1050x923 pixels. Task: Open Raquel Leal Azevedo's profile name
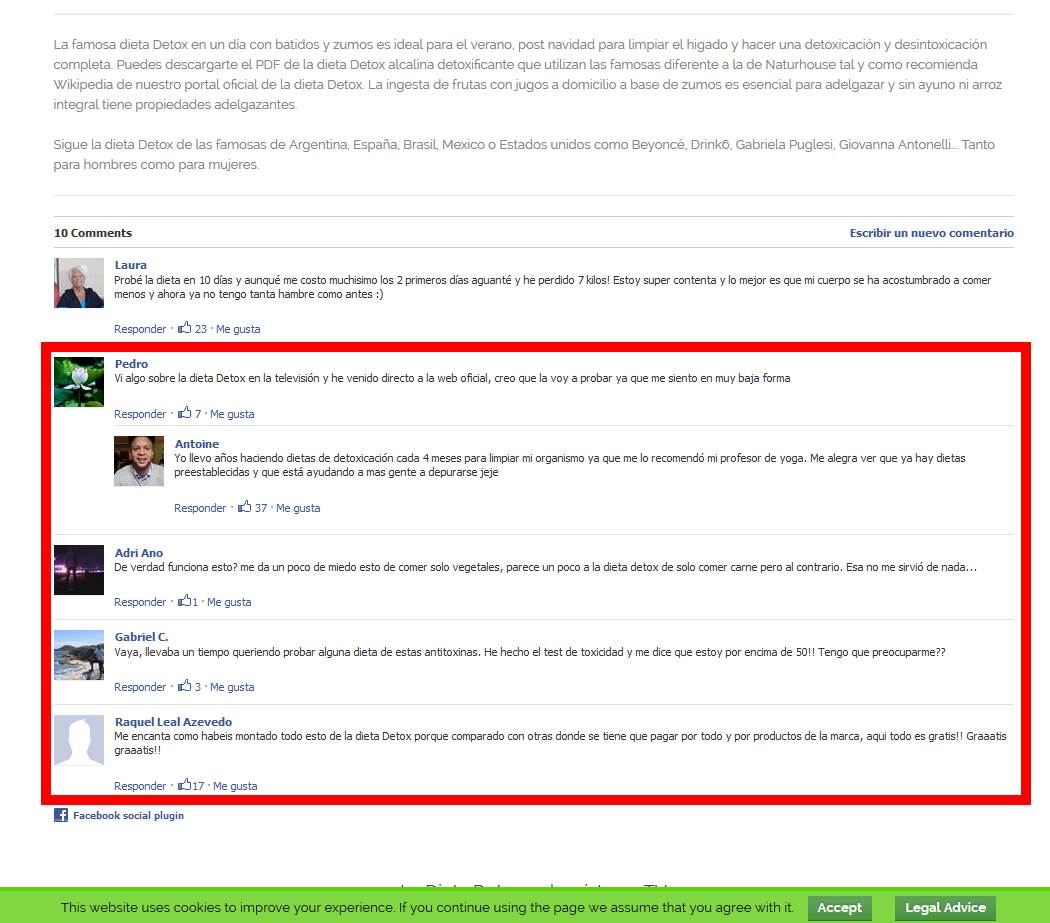pos(173,722)
